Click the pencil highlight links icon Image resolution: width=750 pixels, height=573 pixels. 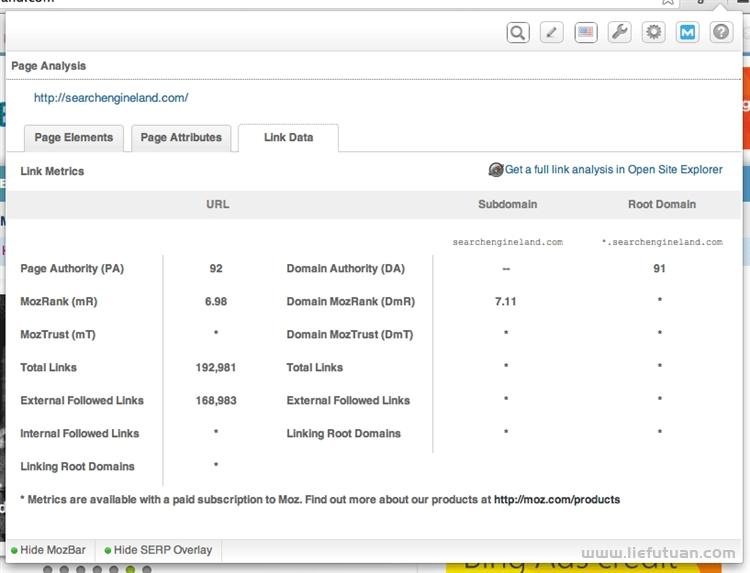(551, 33)
